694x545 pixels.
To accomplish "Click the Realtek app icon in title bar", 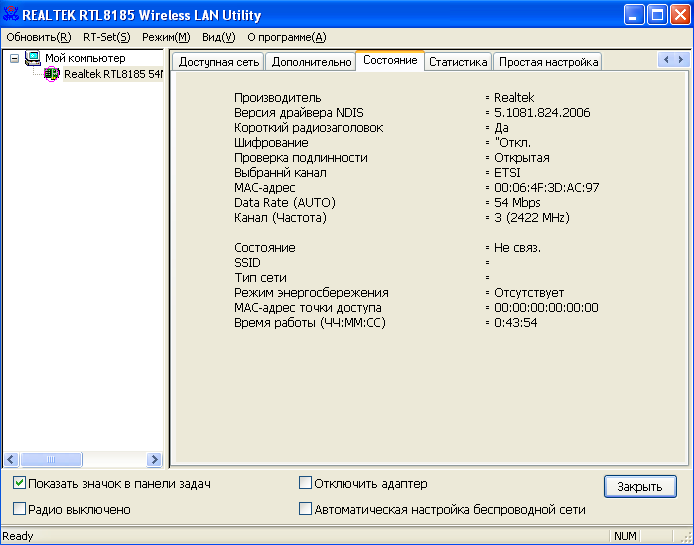I will coord(12,15).
